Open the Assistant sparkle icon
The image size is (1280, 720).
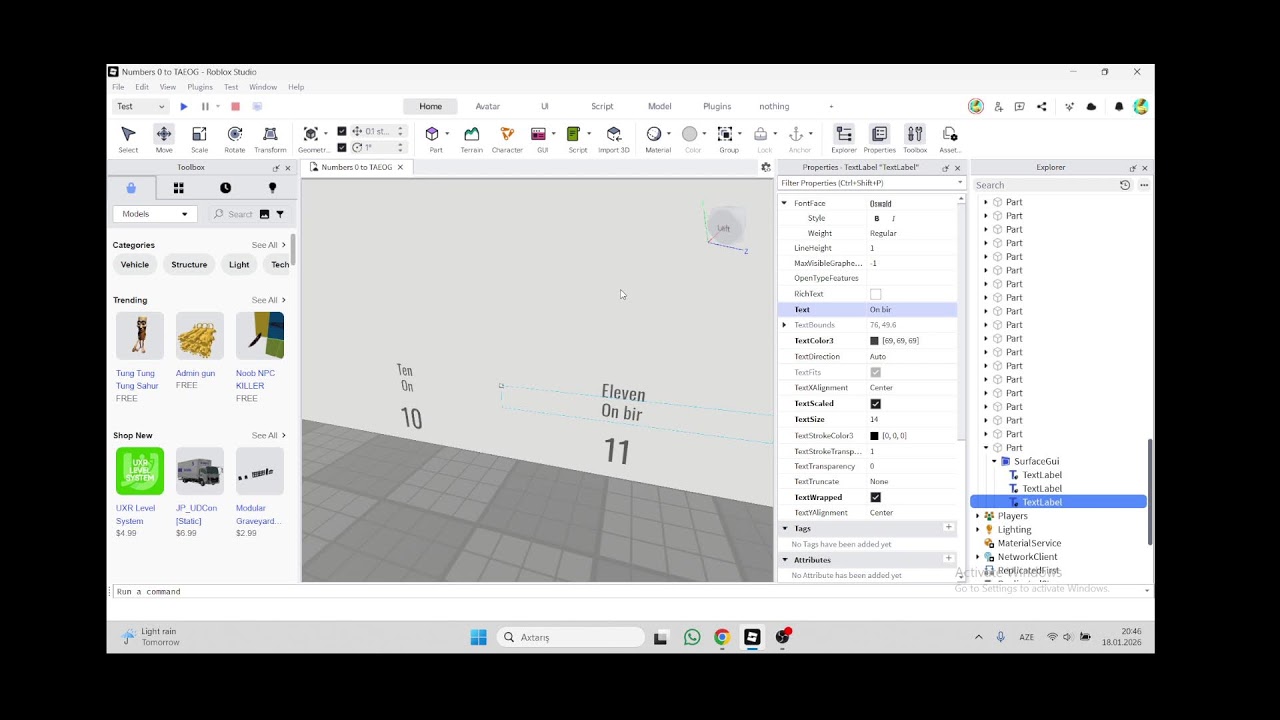pyautogui.click(x=1069, y=106)
